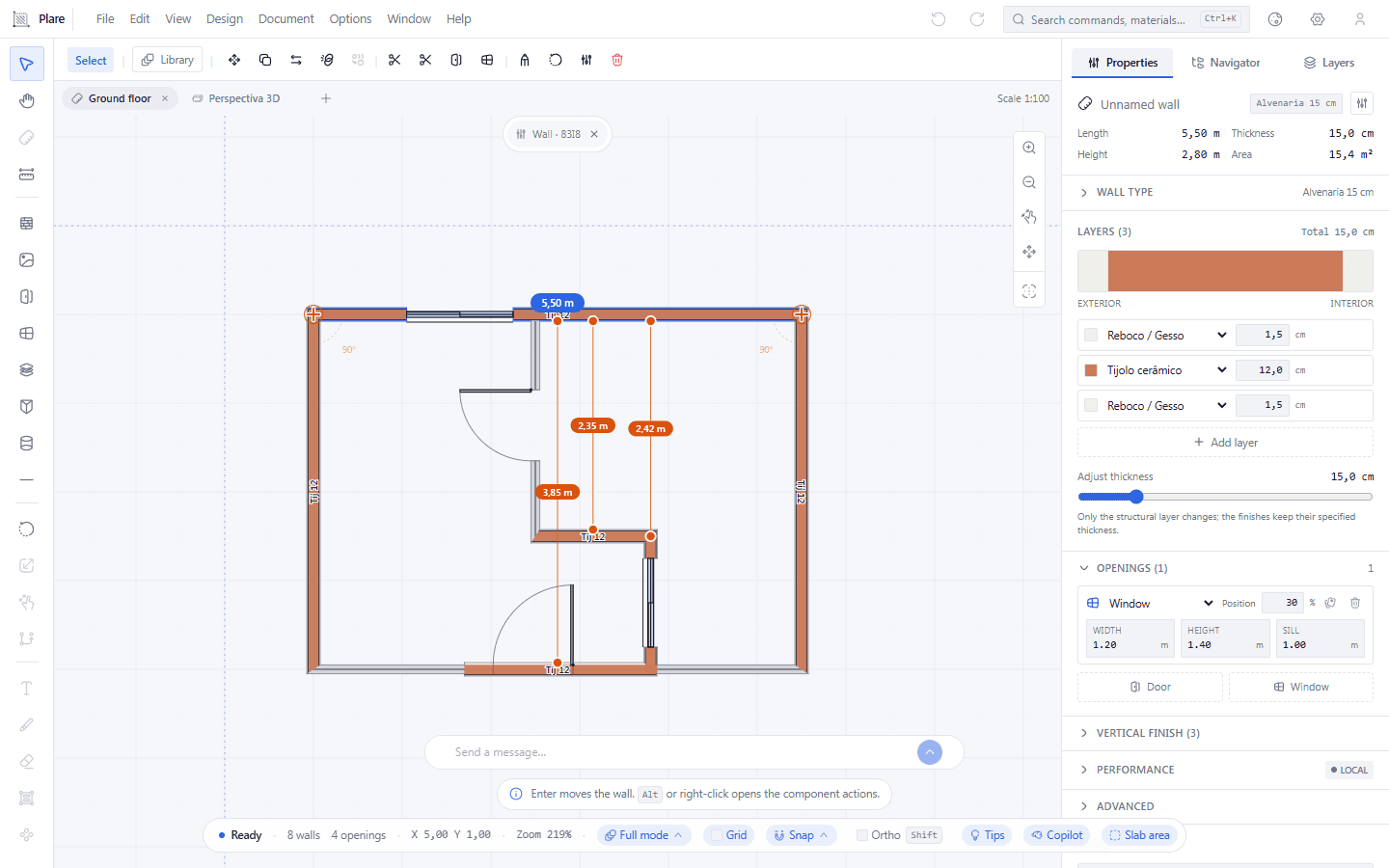1389x868 pixels.
Task: Click Add layer button
Action: 1225,443
